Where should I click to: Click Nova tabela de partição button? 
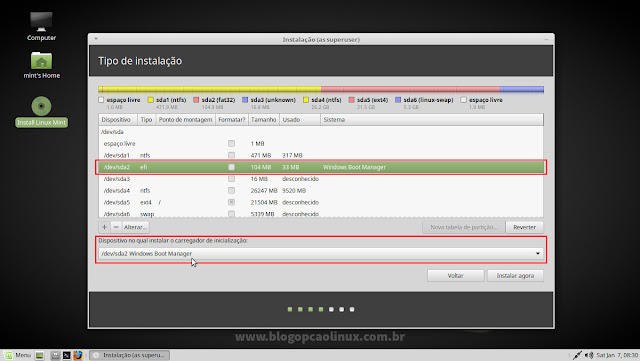click(x=464, y=227)
